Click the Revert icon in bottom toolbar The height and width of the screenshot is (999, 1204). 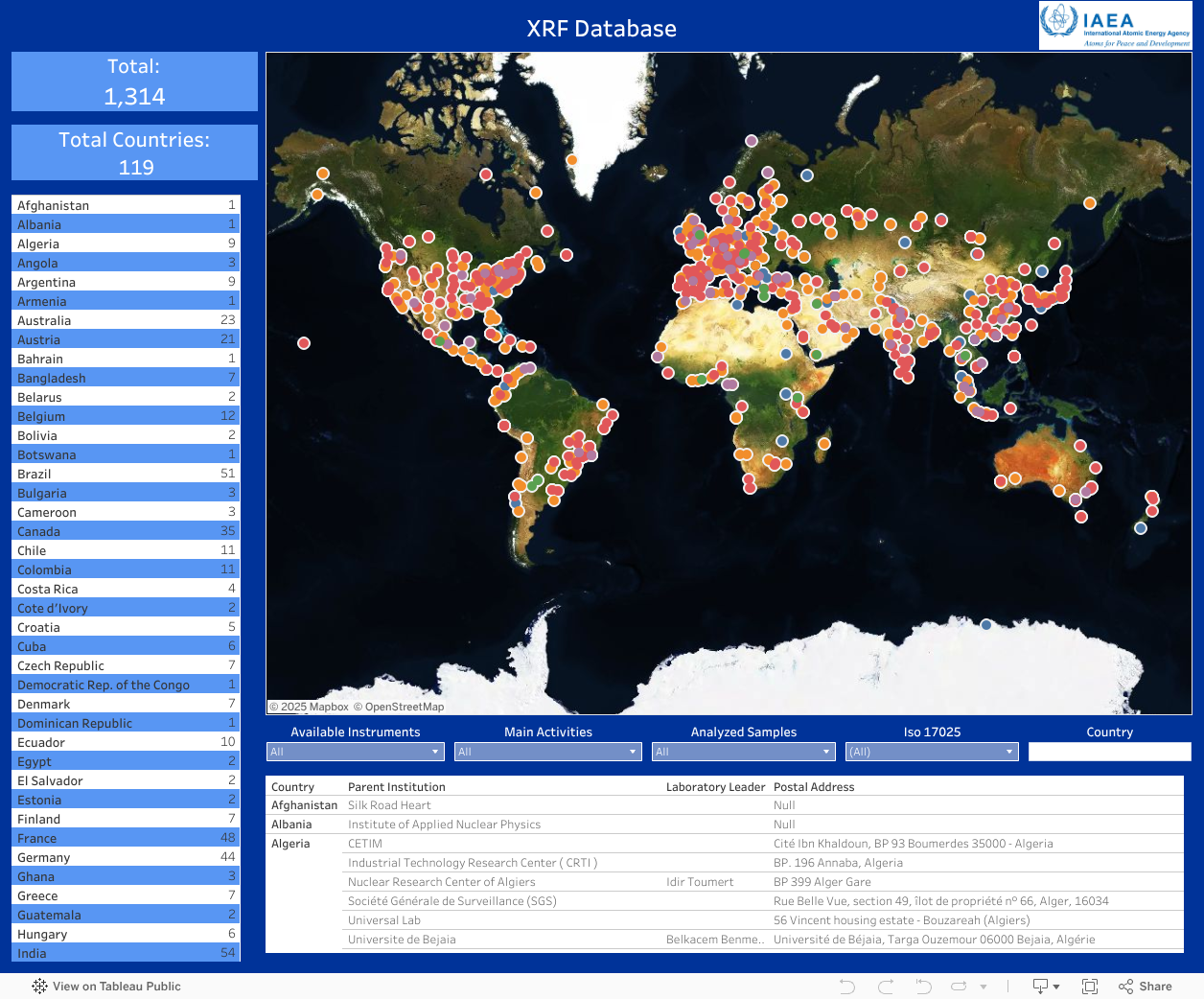click(x=923, y=987)
